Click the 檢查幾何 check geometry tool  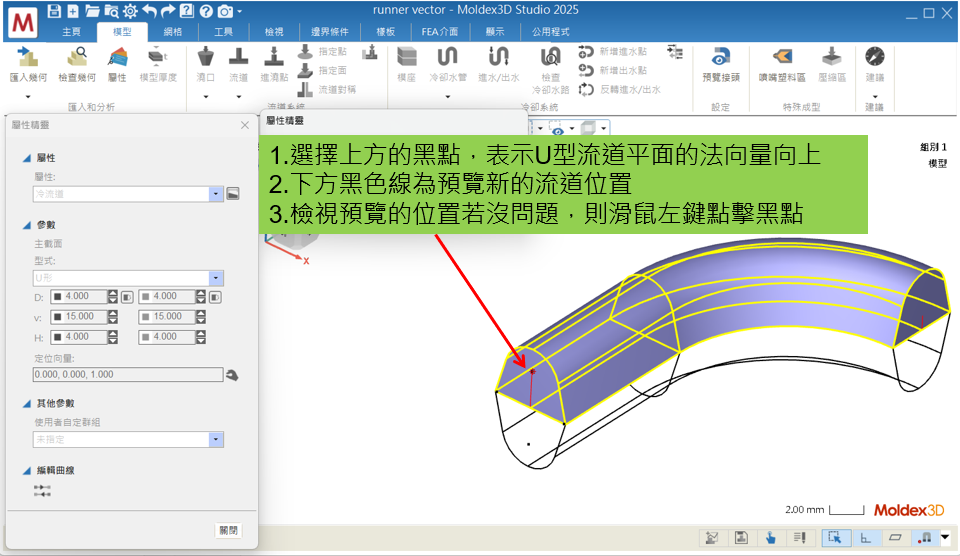[77, 64]
